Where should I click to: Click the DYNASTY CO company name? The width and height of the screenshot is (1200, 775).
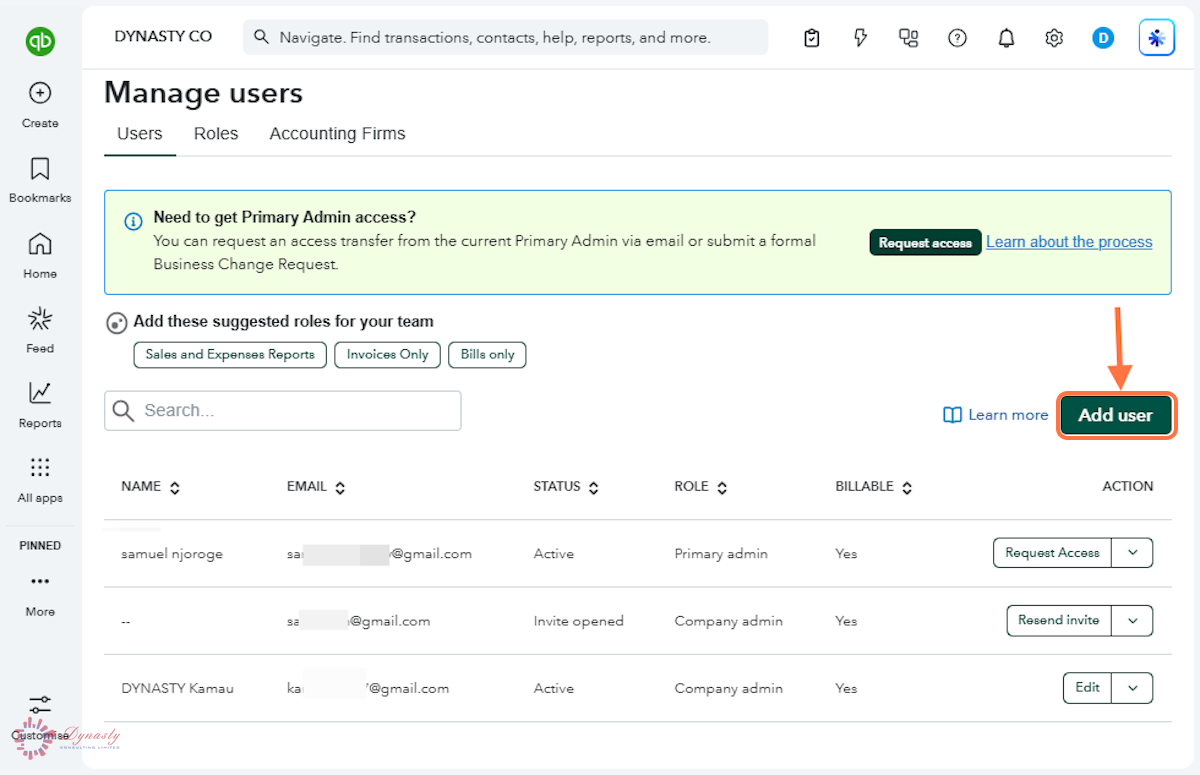click(x=163, y=36)
